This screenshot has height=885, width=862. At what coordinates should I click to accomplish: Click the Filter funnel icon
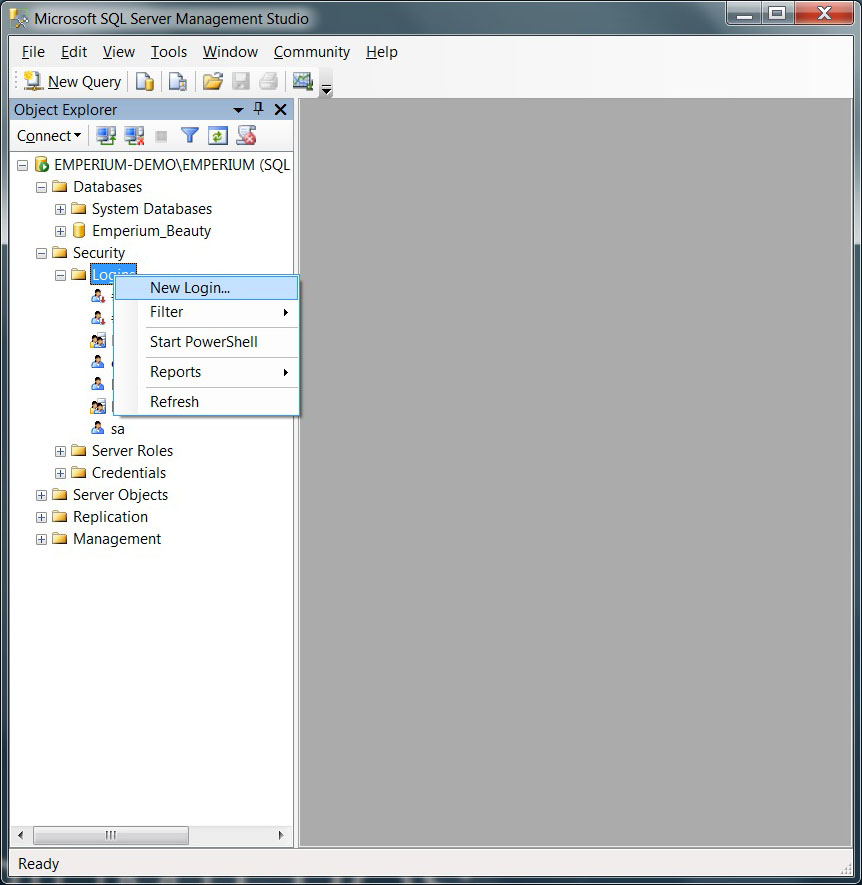pyautogui.click(x=189, y=136)
